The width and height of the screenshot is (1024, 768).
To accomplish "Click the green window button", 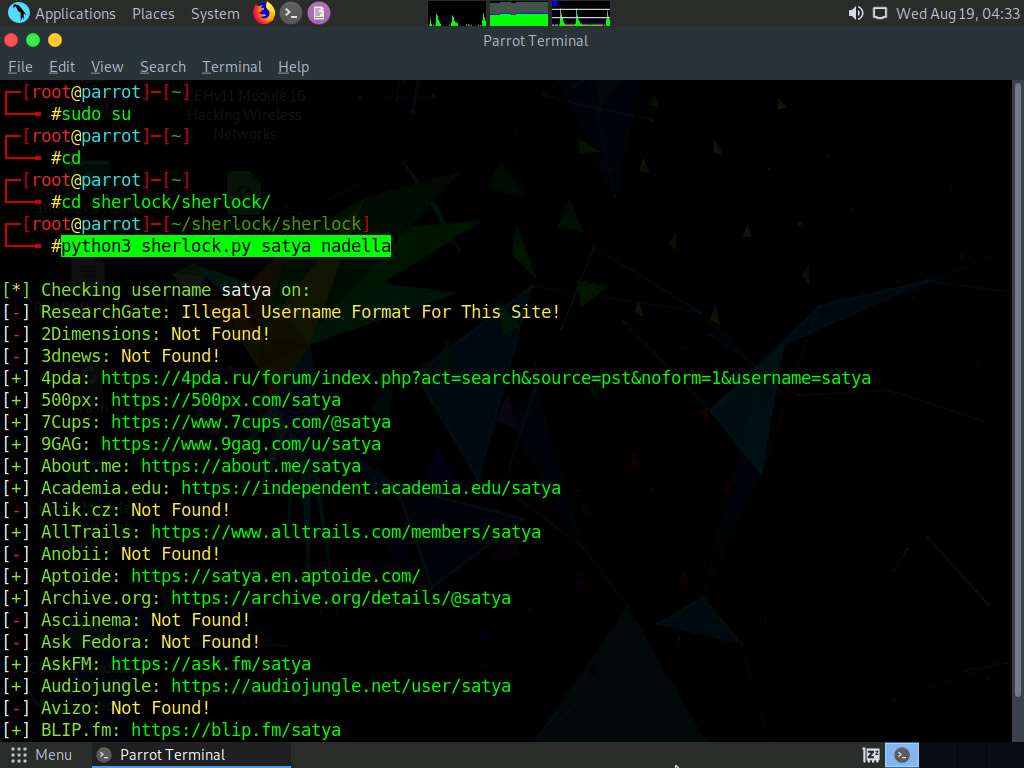I will pos(33,40).
